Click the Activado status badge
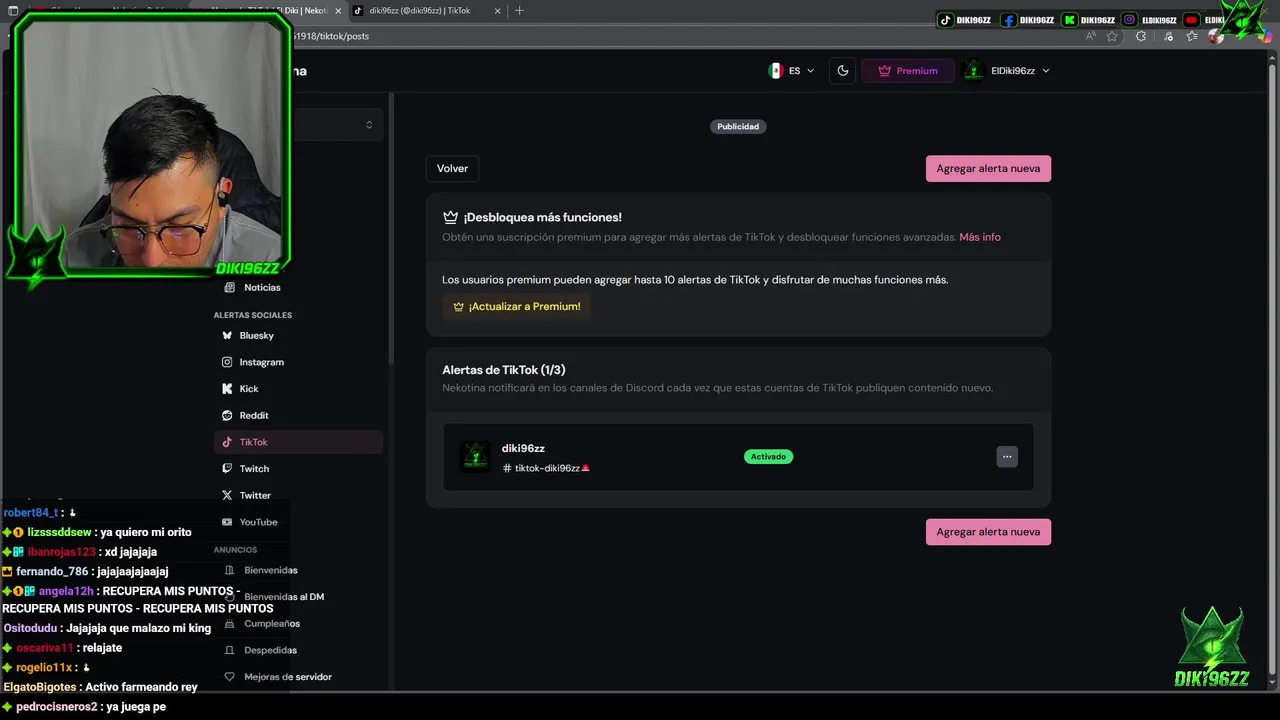The width and height of the screenshot is (1280, 720). [768, 456]
